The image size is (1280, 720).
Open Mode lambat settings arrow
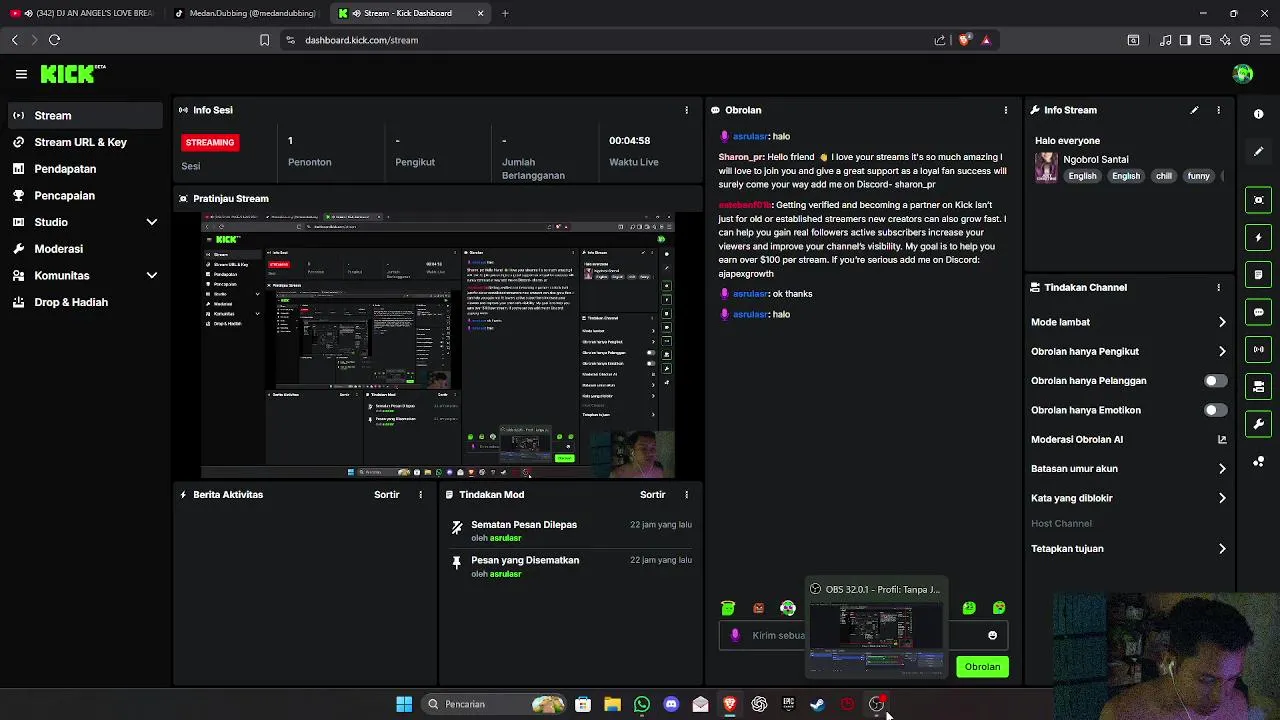point(1222,322)
